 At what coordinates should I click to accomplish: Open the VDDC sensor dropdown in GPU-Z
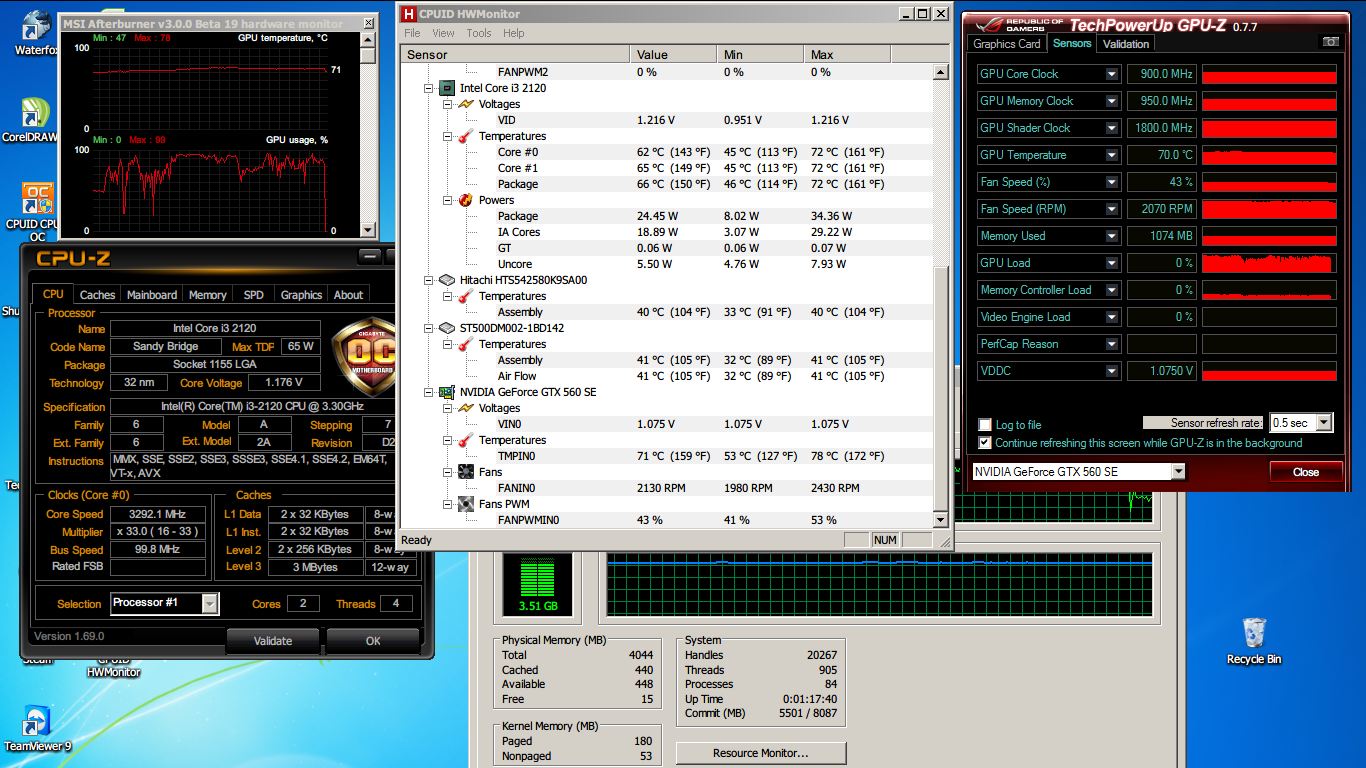pyautogui.click(x=1112, y=371)
